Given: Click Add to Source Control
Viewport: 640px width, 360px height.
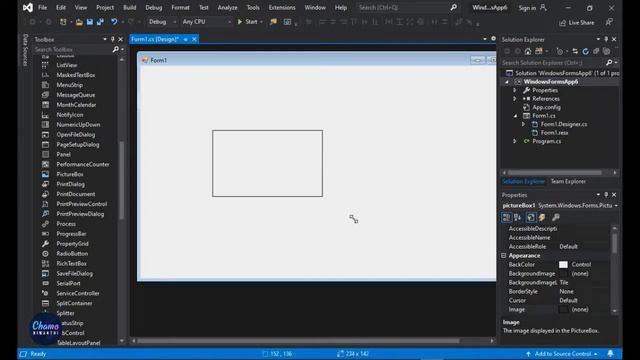Looking at the screenshot, I should click(562, 354).
